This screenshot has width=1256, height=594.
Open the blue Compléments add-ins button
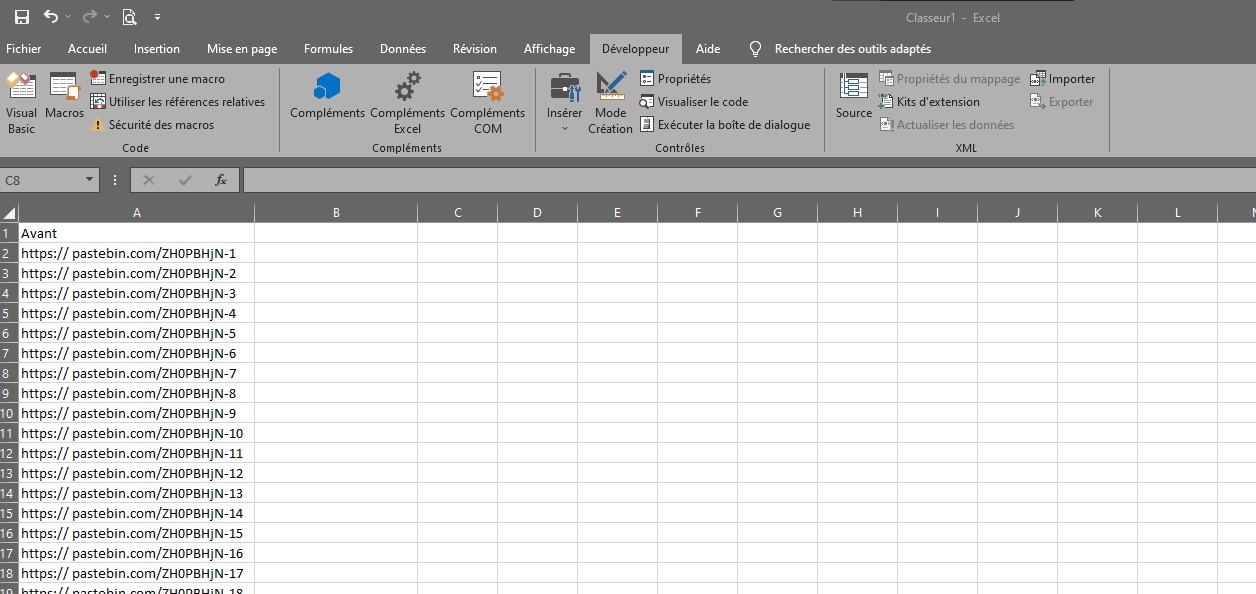(x=327, y=96)
